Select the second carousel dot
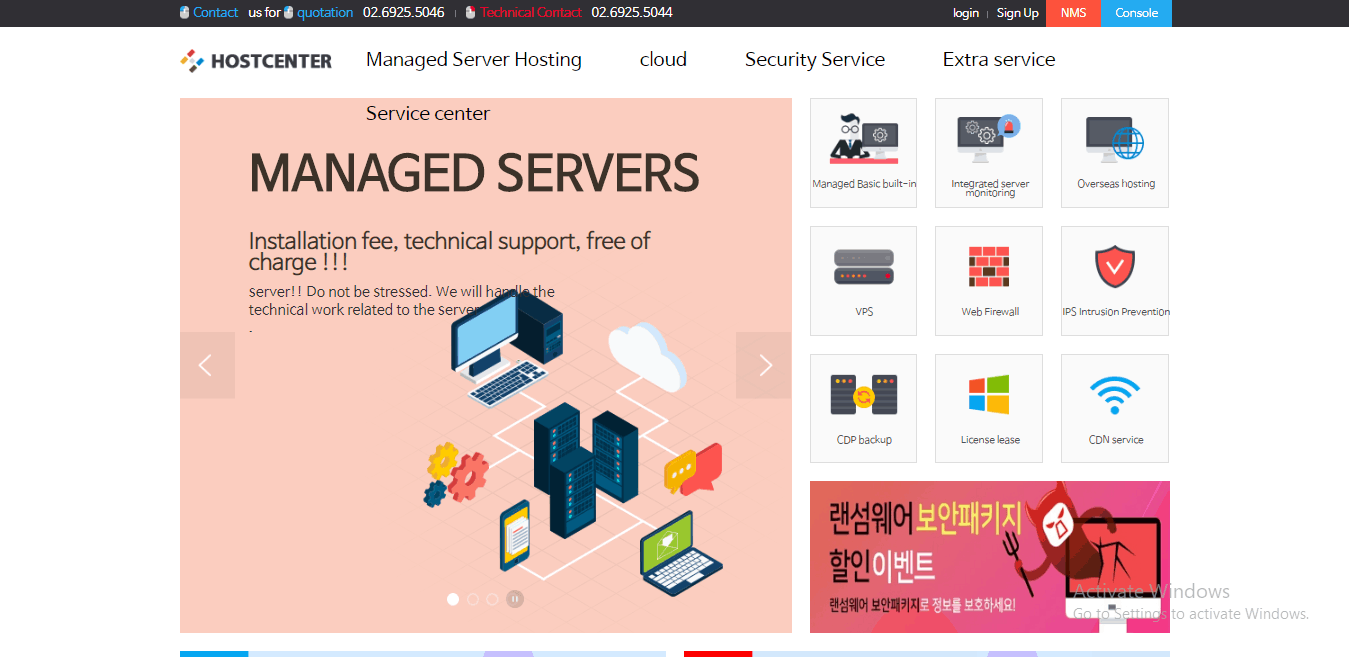 click(473, 599)
